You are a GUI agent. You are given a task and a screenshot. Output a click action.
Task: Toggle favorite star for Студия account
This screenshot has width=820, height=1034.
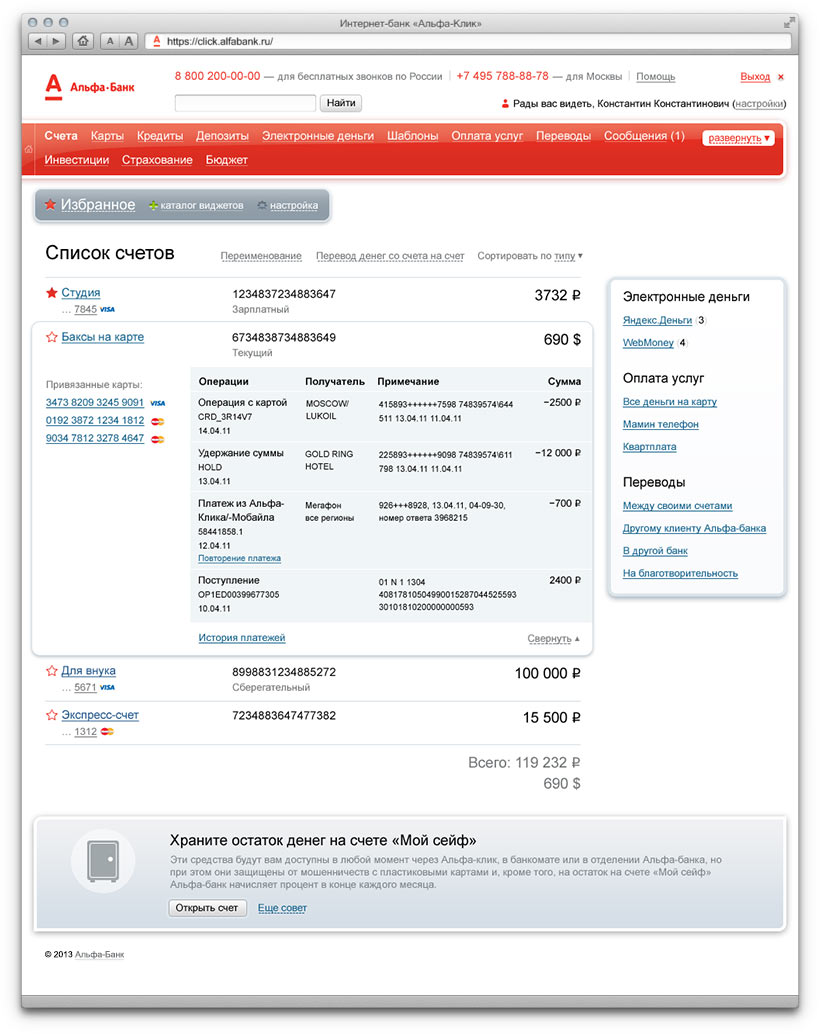(x=52, y=293)
